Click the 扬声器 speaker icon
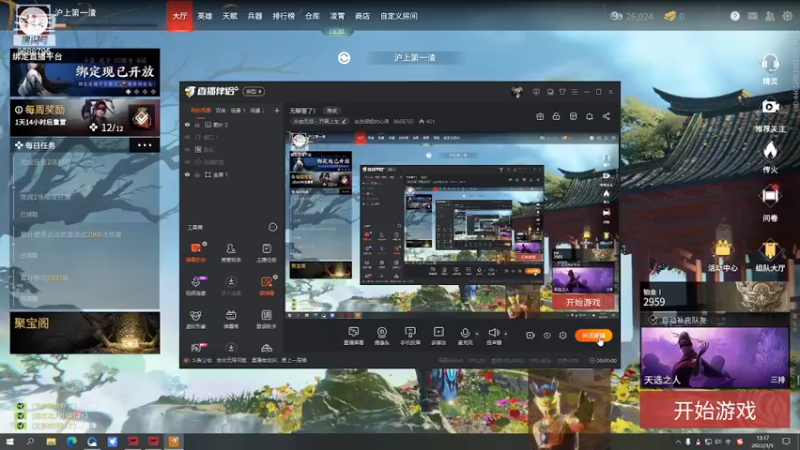800x450 pixels. [493, 333]
